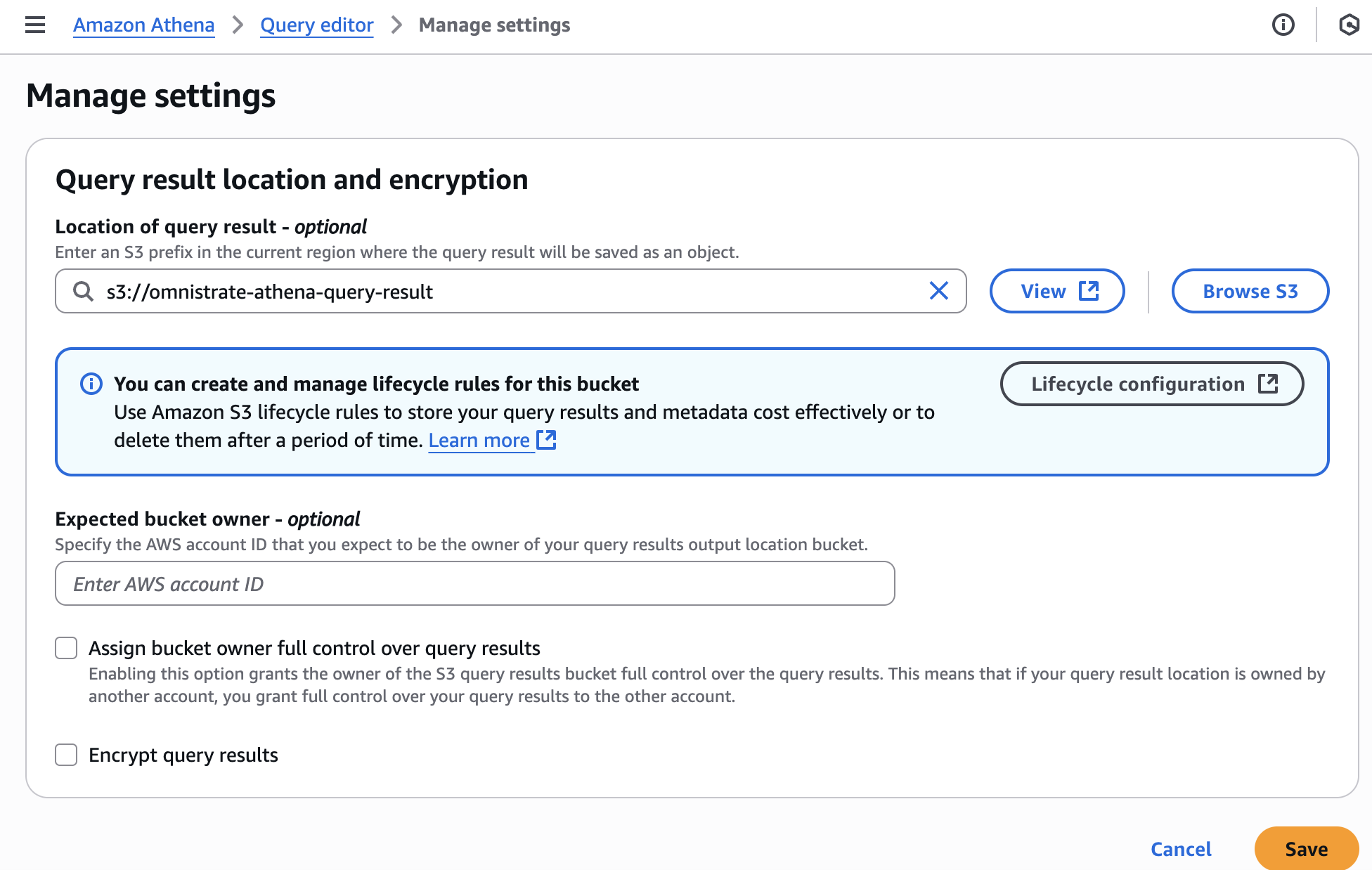Click the info icon in lifecycle rules banner
Image resolution: width=1372 pixels, height=870 pixels.
pos(91,384)
